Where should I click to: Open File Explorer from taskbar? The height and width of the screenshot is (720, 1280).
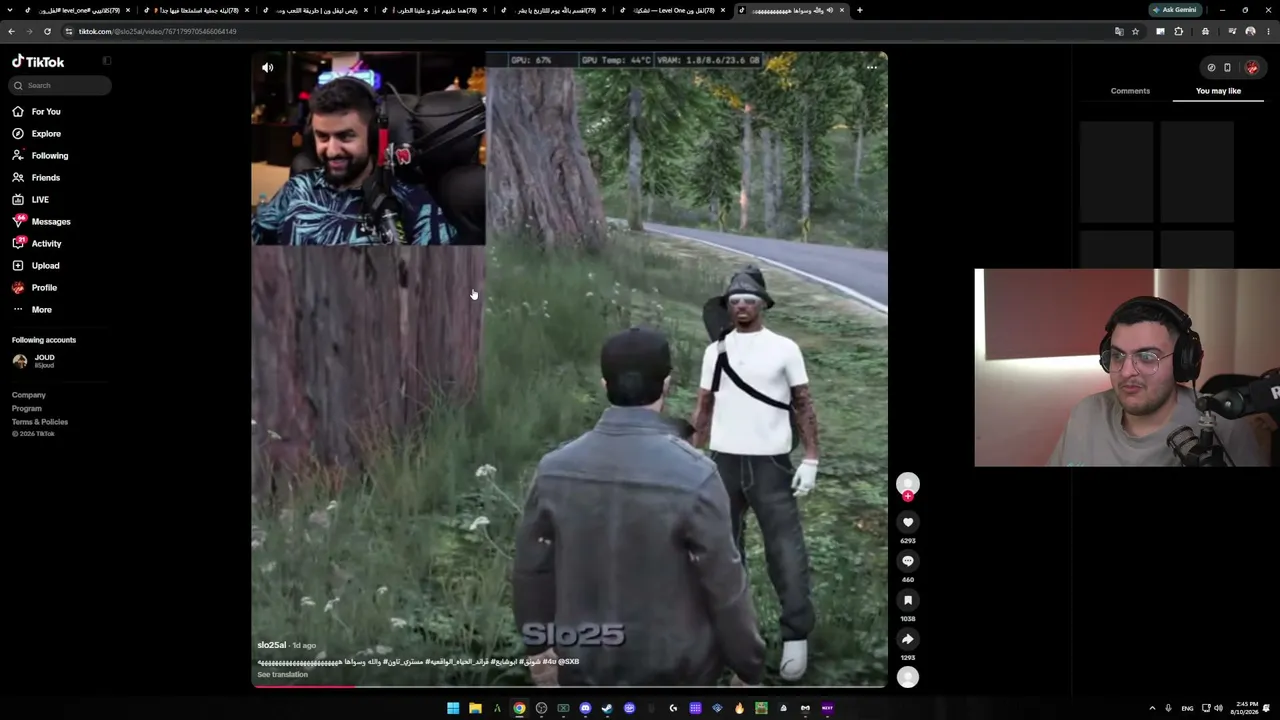pos(475,708)
